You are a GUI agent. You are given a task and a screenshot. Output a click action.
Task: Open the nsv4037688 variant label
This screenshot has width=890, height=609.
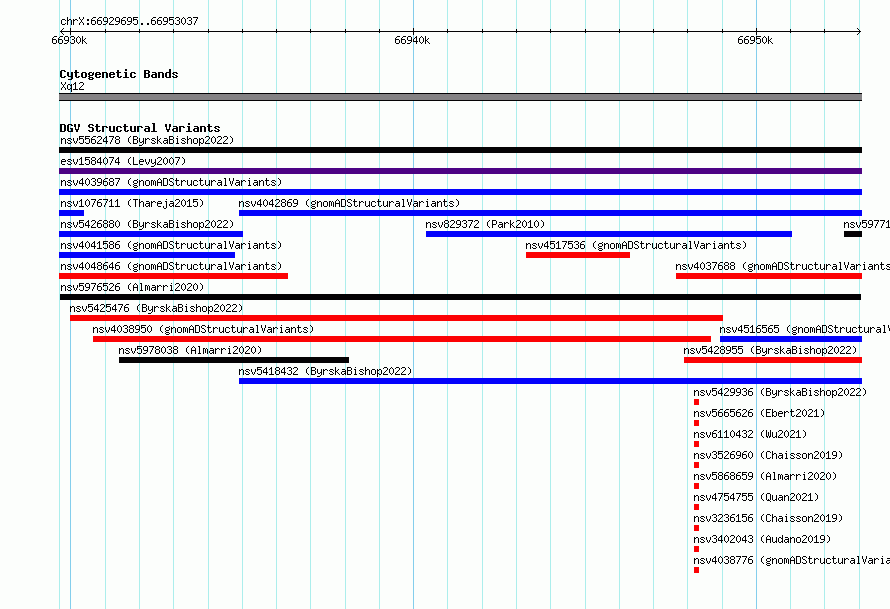tap(783, 266)
